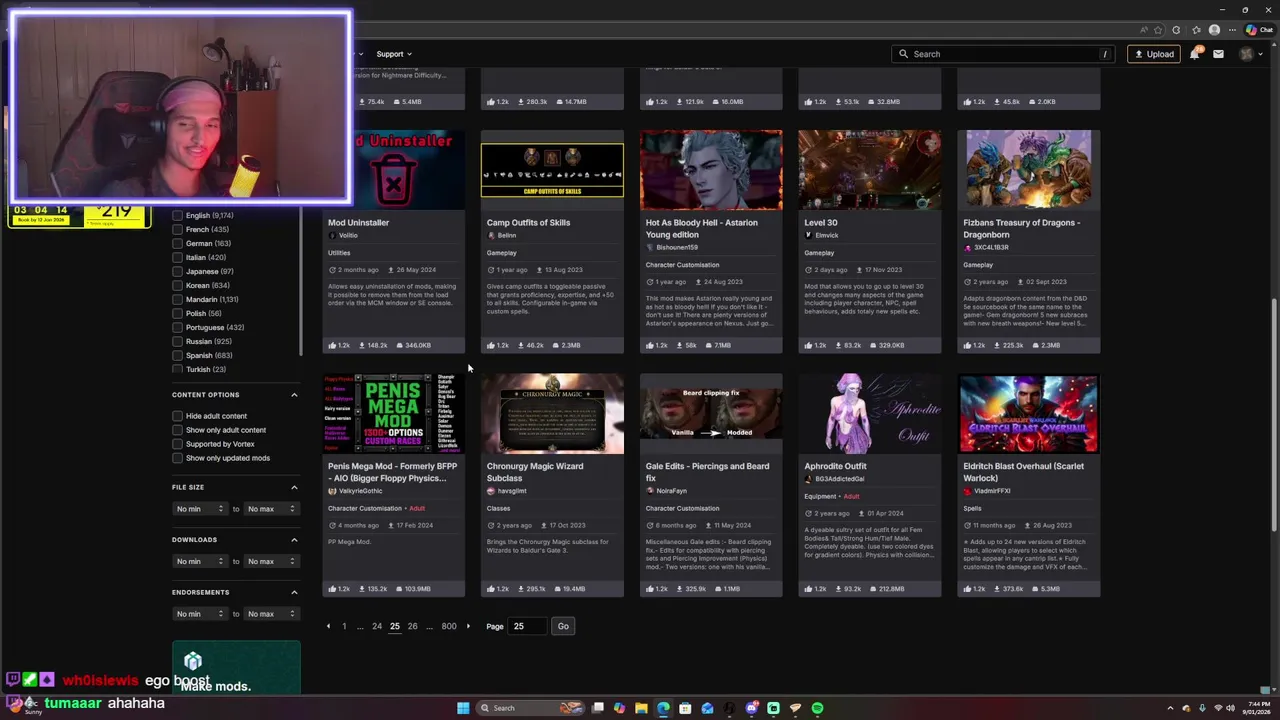Open Endorsements No min dropdown

click(x=200, y=614)
